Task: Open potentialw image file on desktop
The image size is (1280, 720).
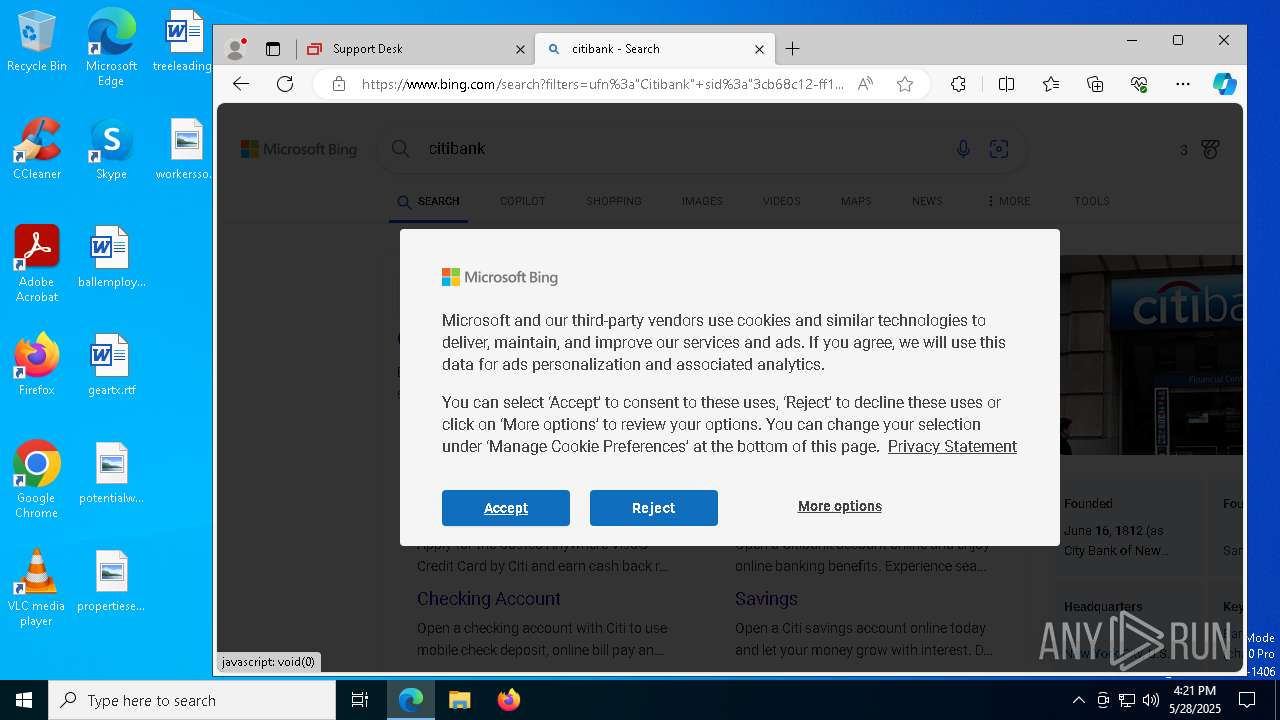Action: pyautogui.click(x=111, y=473)
